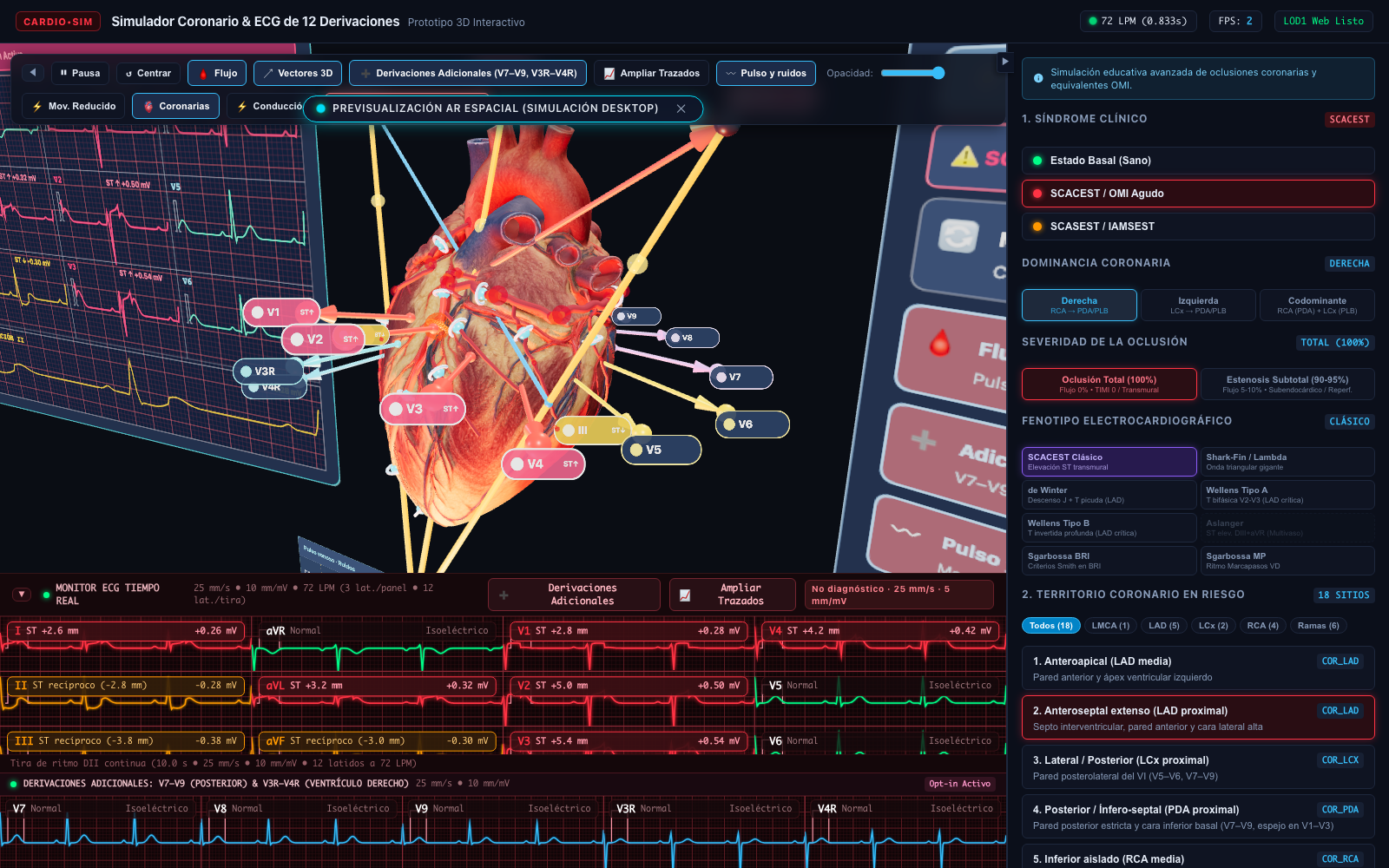
Task: Click the Opt-in Activo badge
Action: [x=959, y=784]
